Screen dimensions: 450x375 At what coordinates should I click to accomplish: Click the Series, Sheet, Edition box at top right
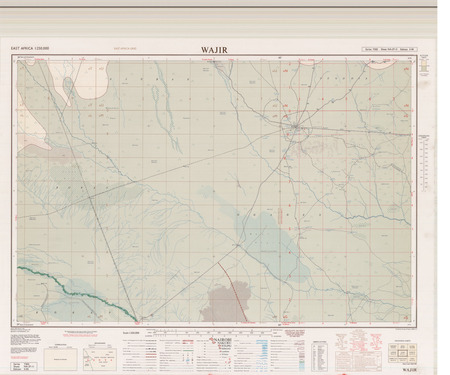coord(390,49)
